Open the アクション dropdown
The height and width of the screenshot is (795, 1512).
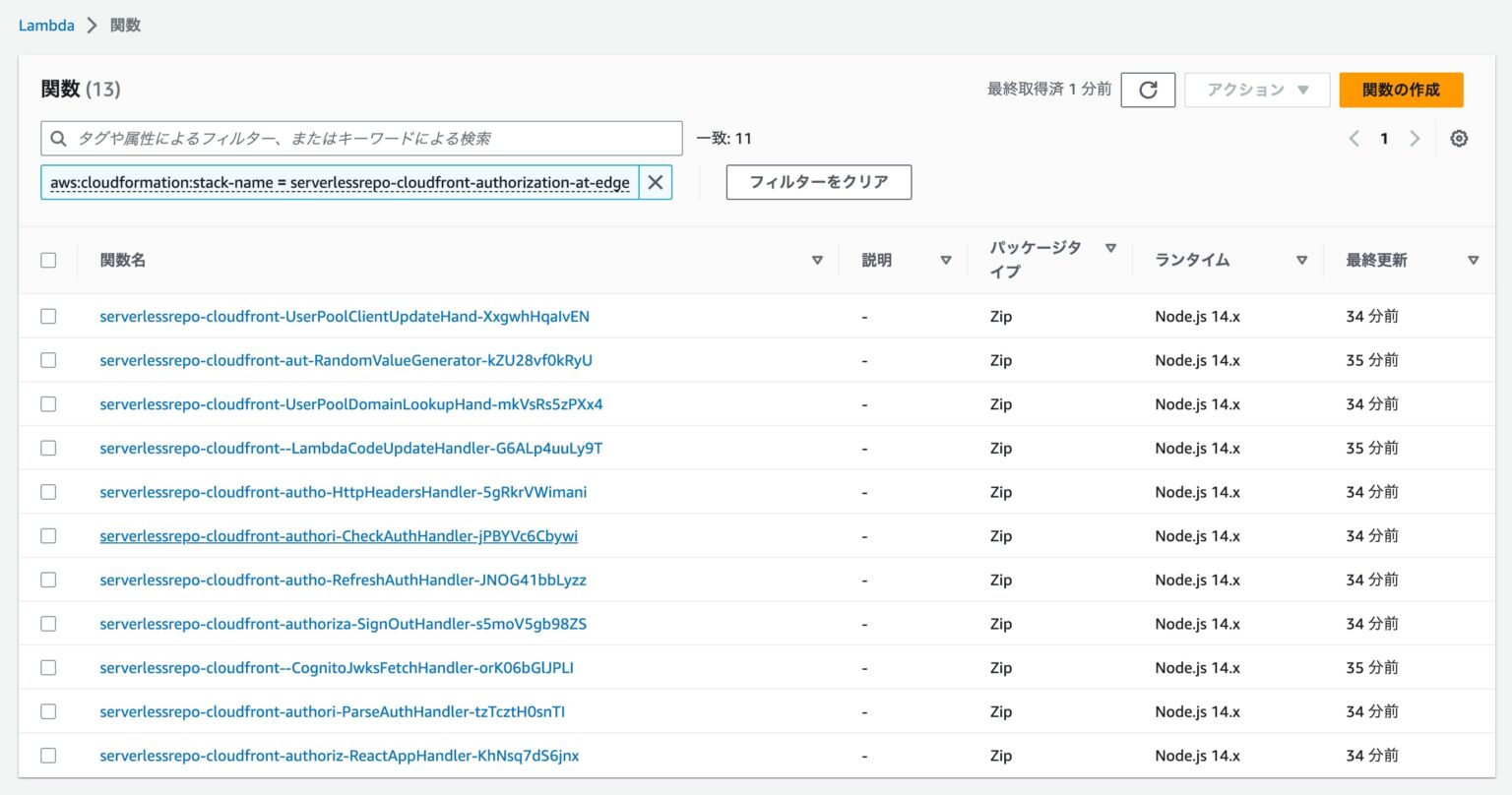pos(1257,90)
